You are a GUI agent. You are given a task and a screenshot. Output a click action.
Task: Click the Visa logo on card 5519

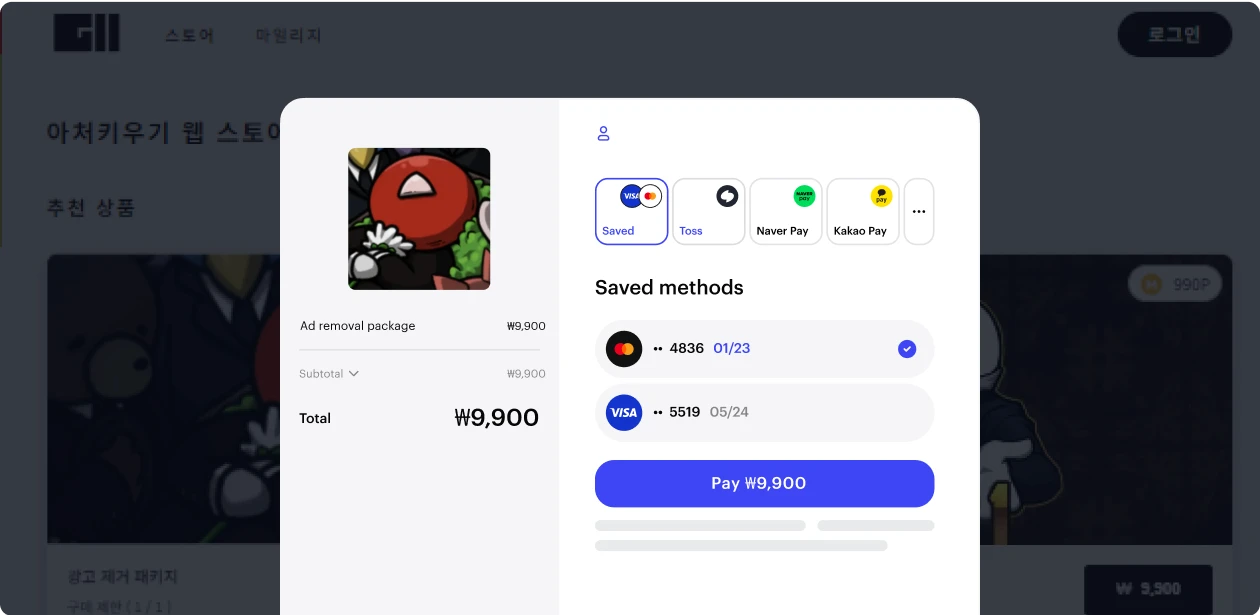(x=624, y=413)
